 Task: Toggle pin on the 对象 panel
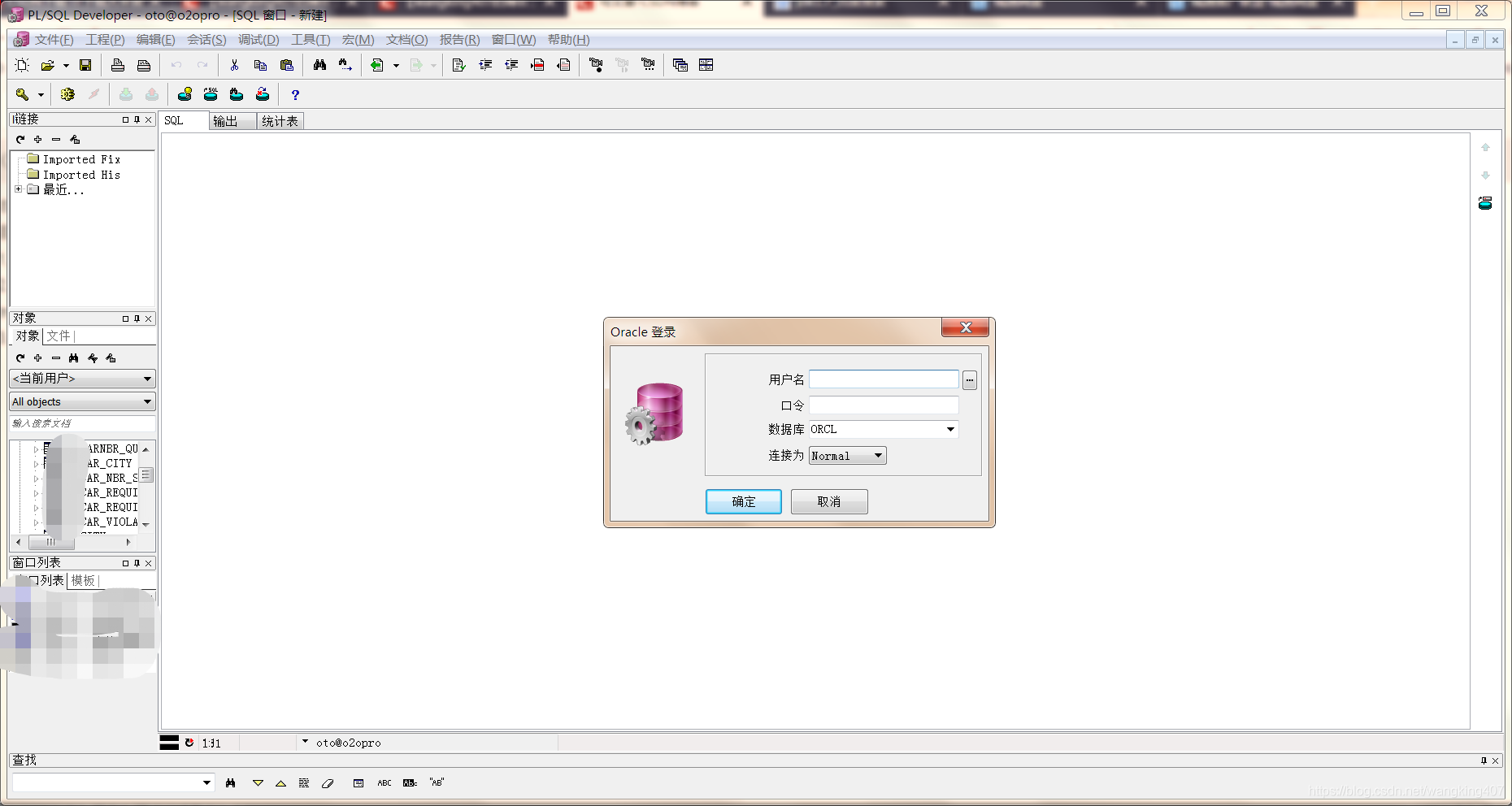click(x=137, y=318)
